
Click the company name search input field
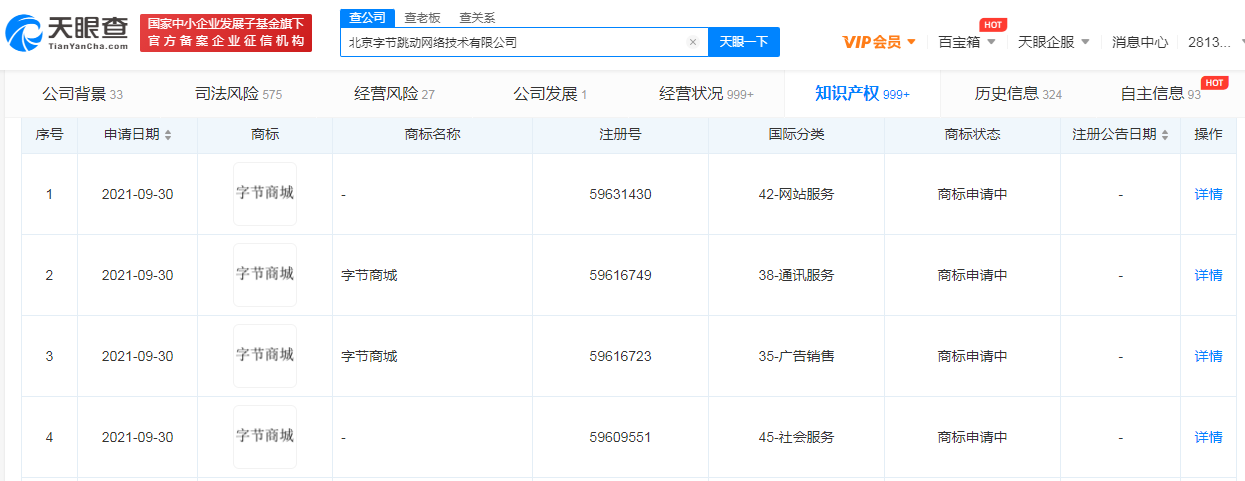tap(510, 42)
